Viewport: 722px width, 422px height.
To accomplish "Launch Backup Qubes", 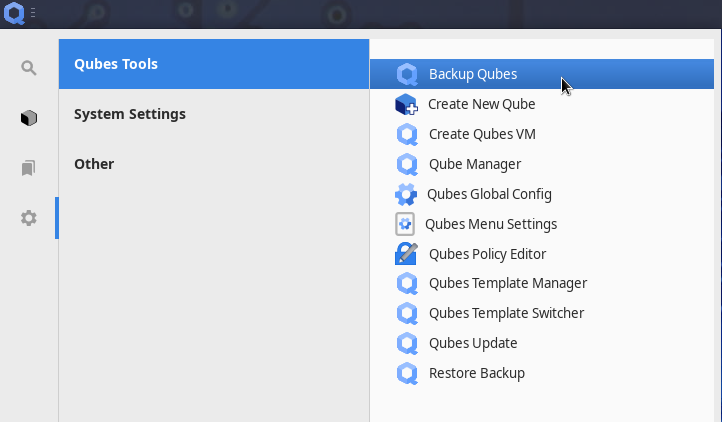I will point(542,74).
